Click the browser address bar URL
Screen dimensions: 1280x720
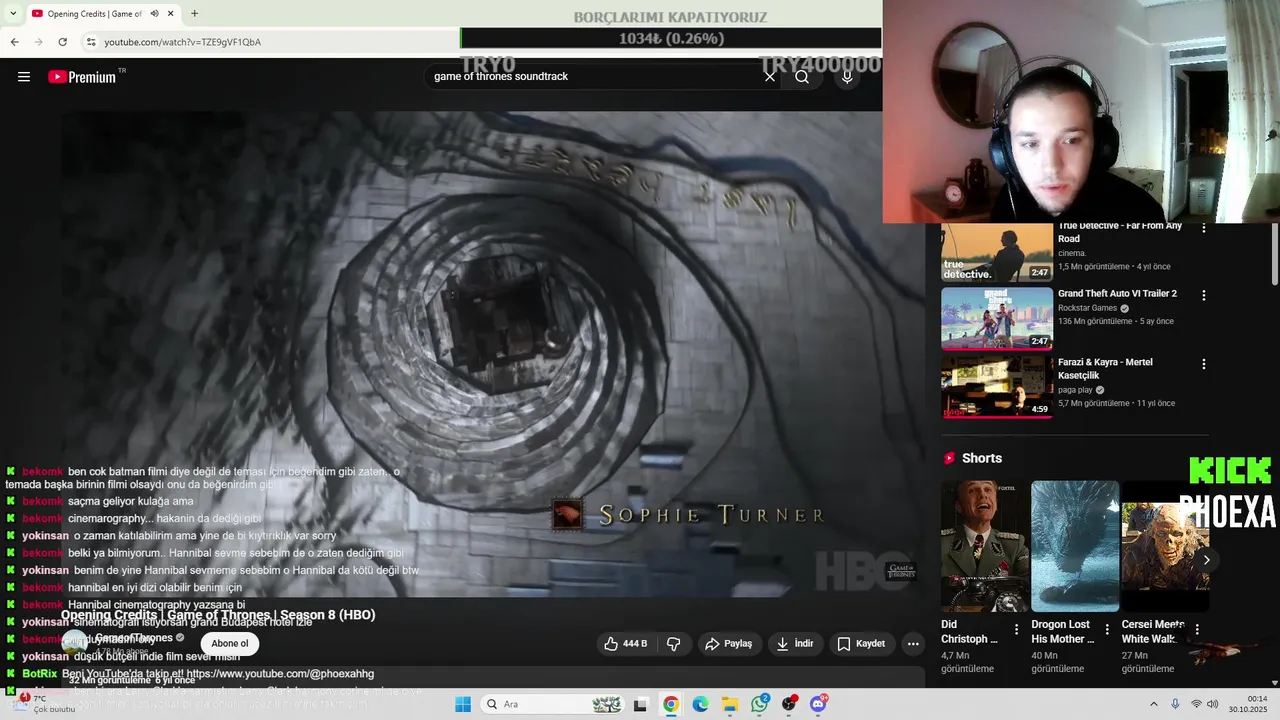(182, 42)
